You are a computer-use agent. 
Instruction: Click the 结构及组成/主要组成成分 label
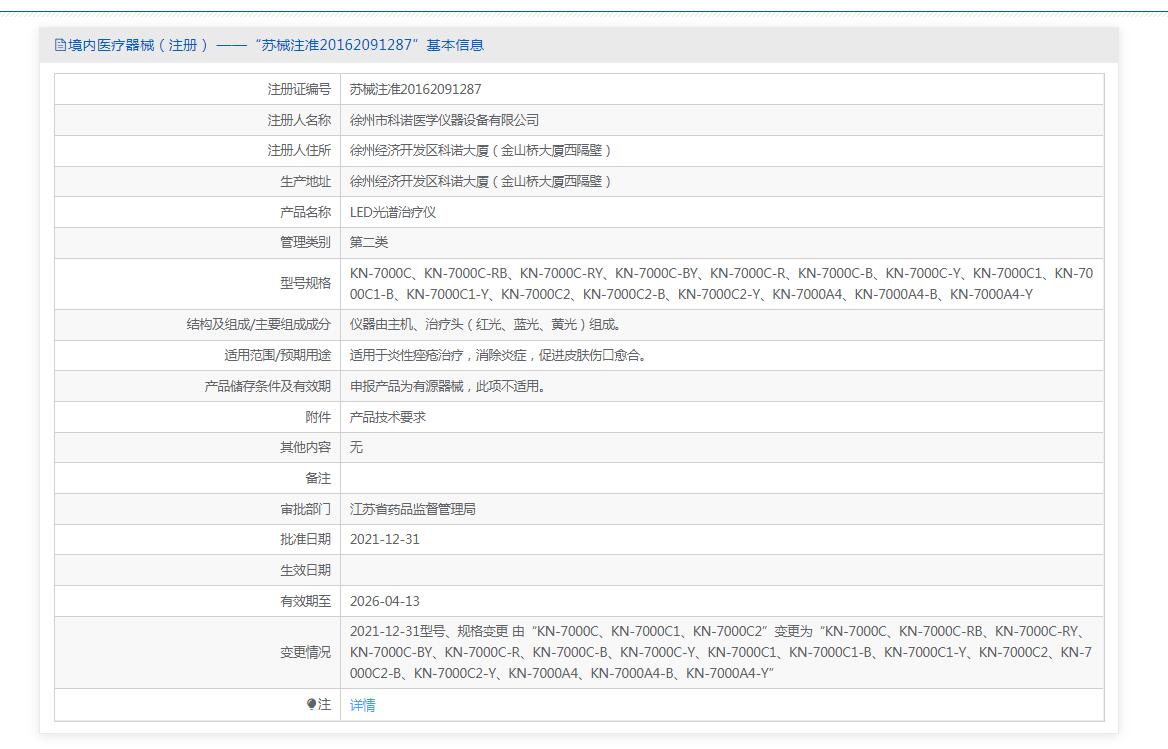point(258,325)
